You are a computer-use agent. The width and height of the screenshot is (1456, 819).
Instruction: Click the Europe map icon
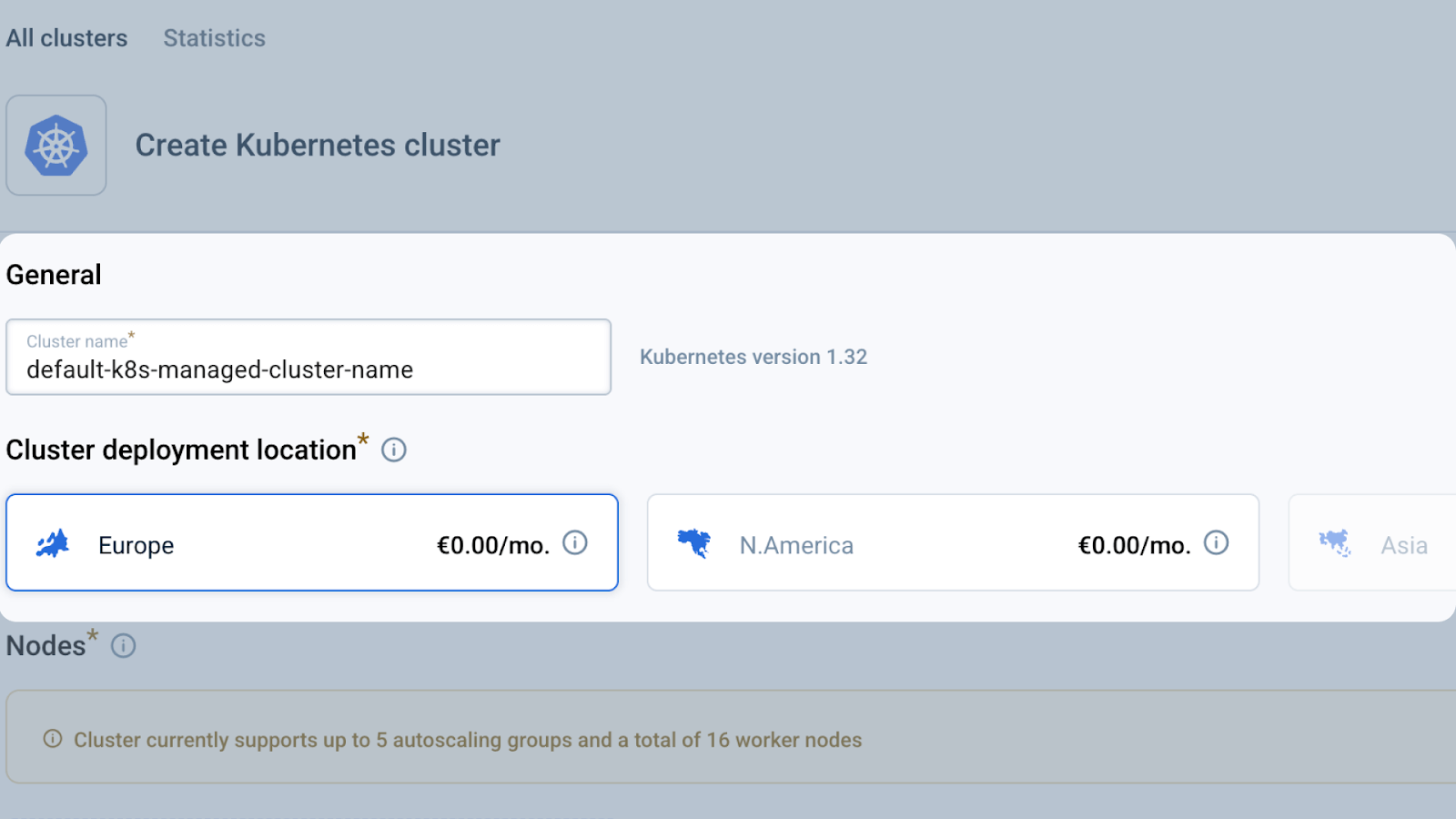tap(53, 543)
